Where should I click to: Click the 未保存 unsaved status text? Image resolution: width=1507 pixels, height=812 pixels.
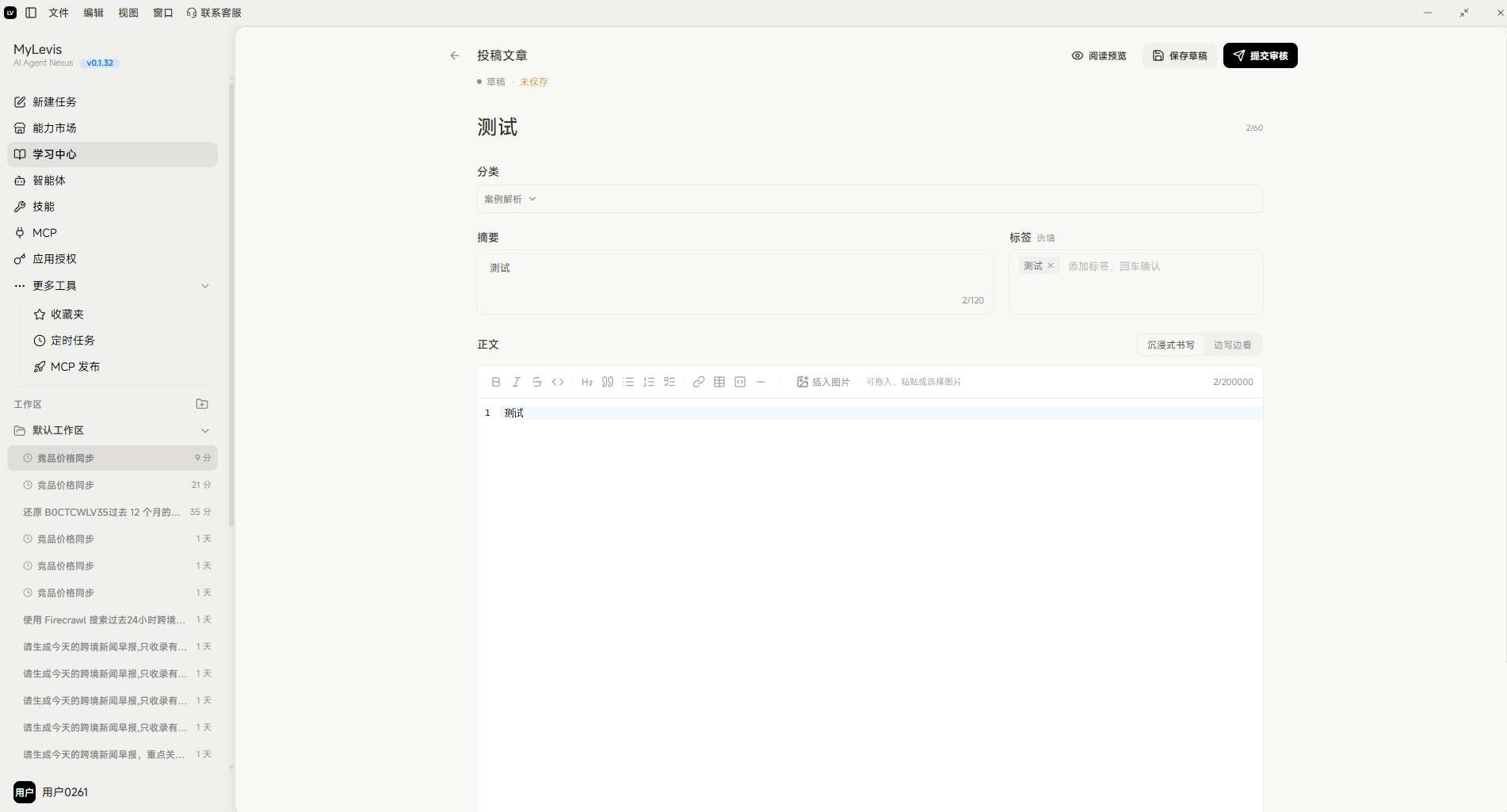[533, 82]
